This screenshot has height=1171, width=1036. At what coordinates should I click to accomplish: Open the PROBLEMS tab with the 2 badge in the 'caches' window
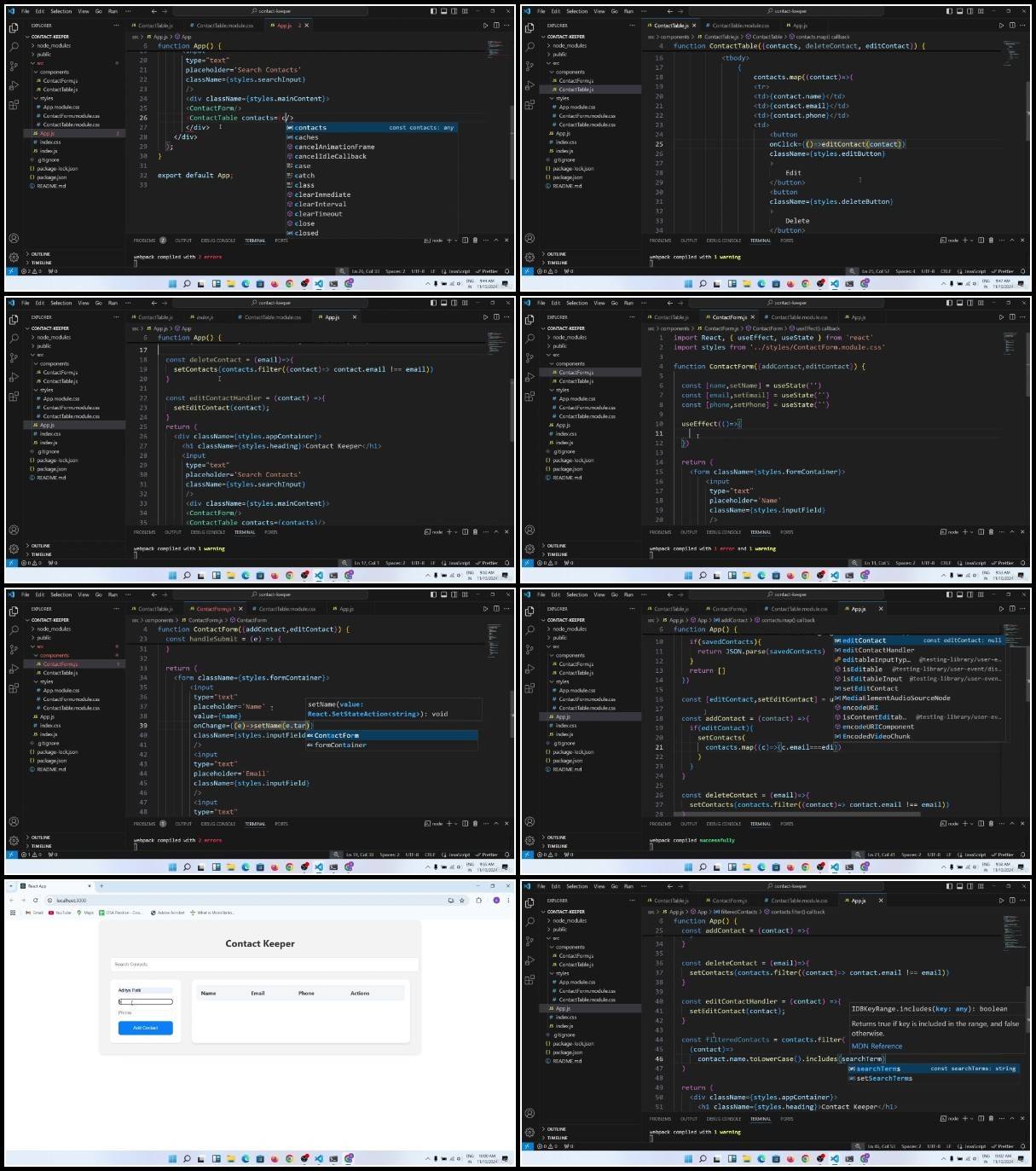point(149,241)
